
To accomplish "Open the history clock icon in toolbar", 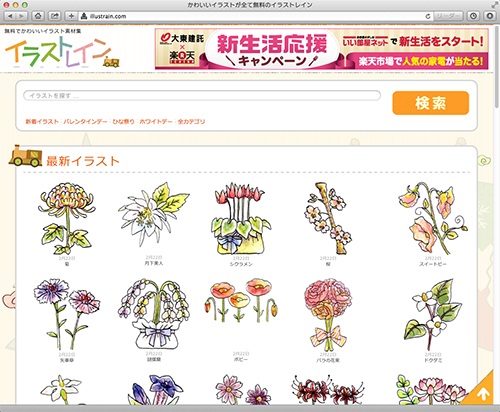I will pyautogui.click(x=473, y=16).
